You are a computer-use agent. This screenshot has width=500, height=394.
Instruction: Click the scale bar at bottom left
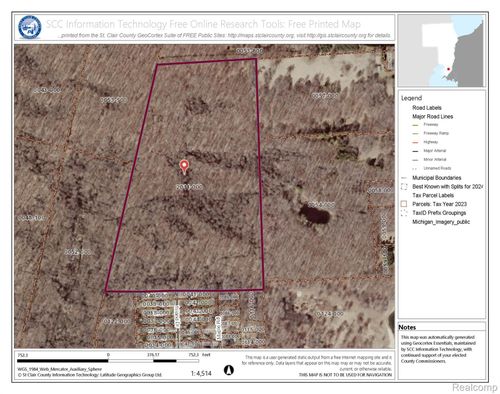pos(108,360)
